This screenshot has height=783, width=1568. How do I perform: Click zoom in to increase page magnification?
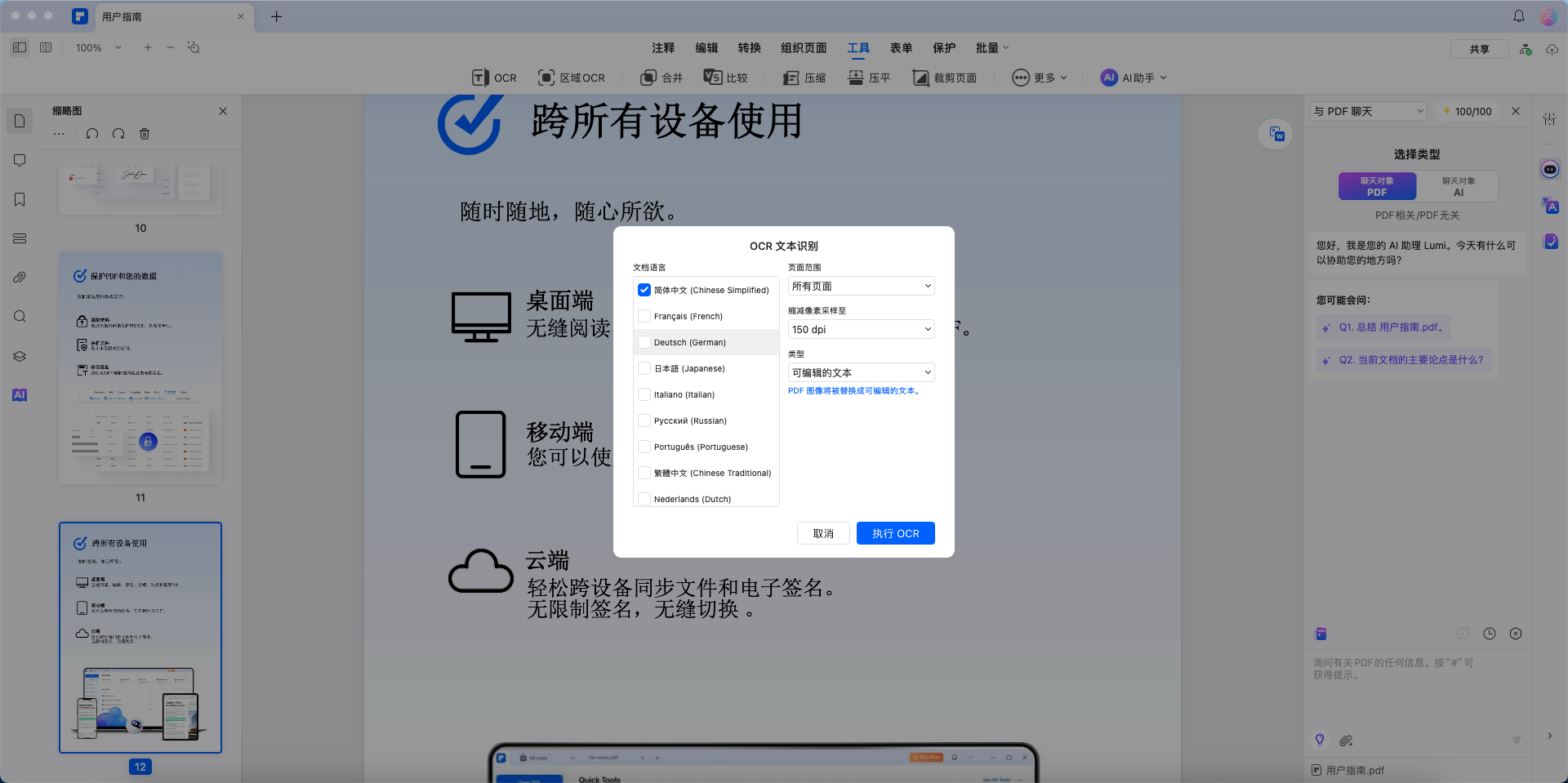pyautogui.click(x=148, y=47)
